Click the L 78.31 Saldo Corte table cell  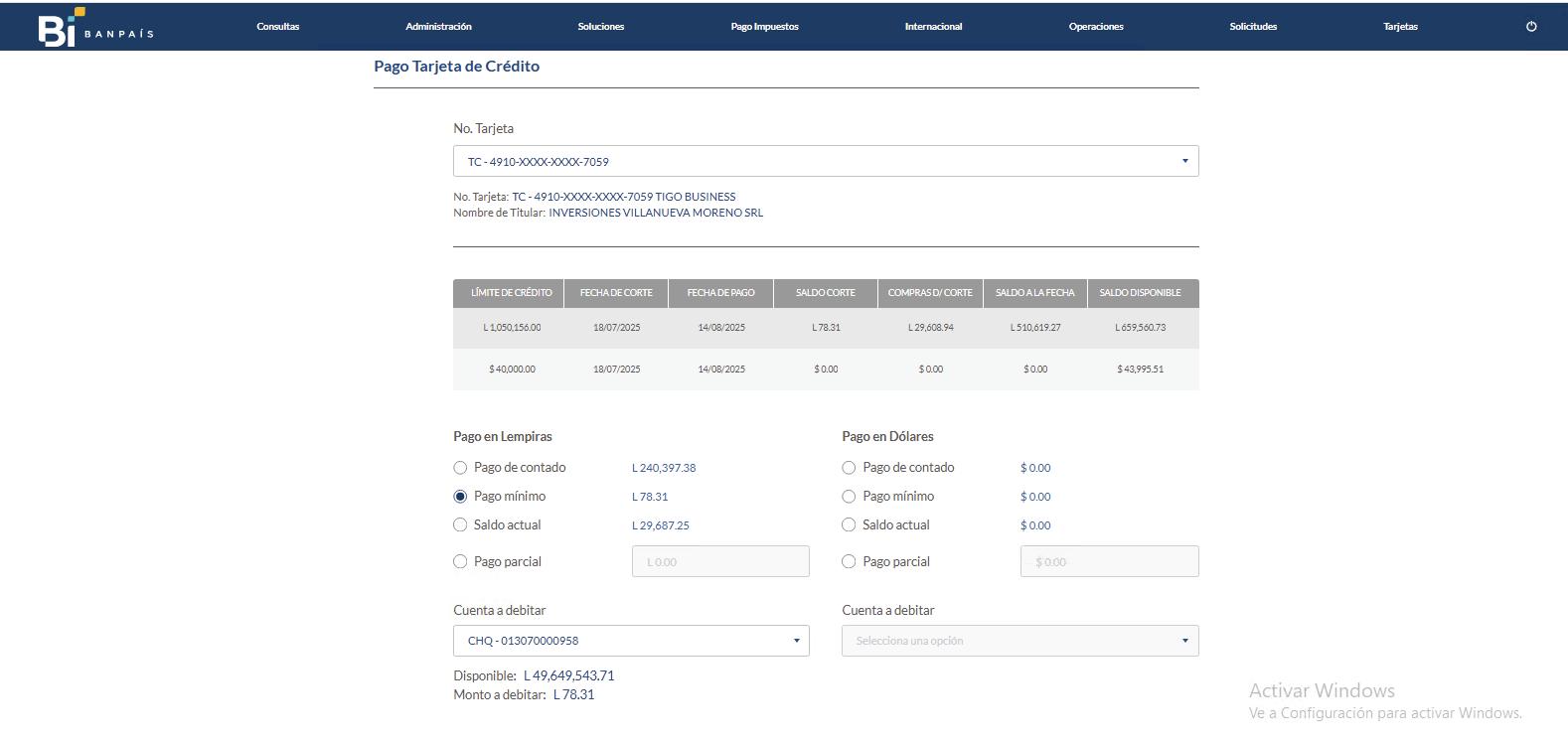coord(826,328)
